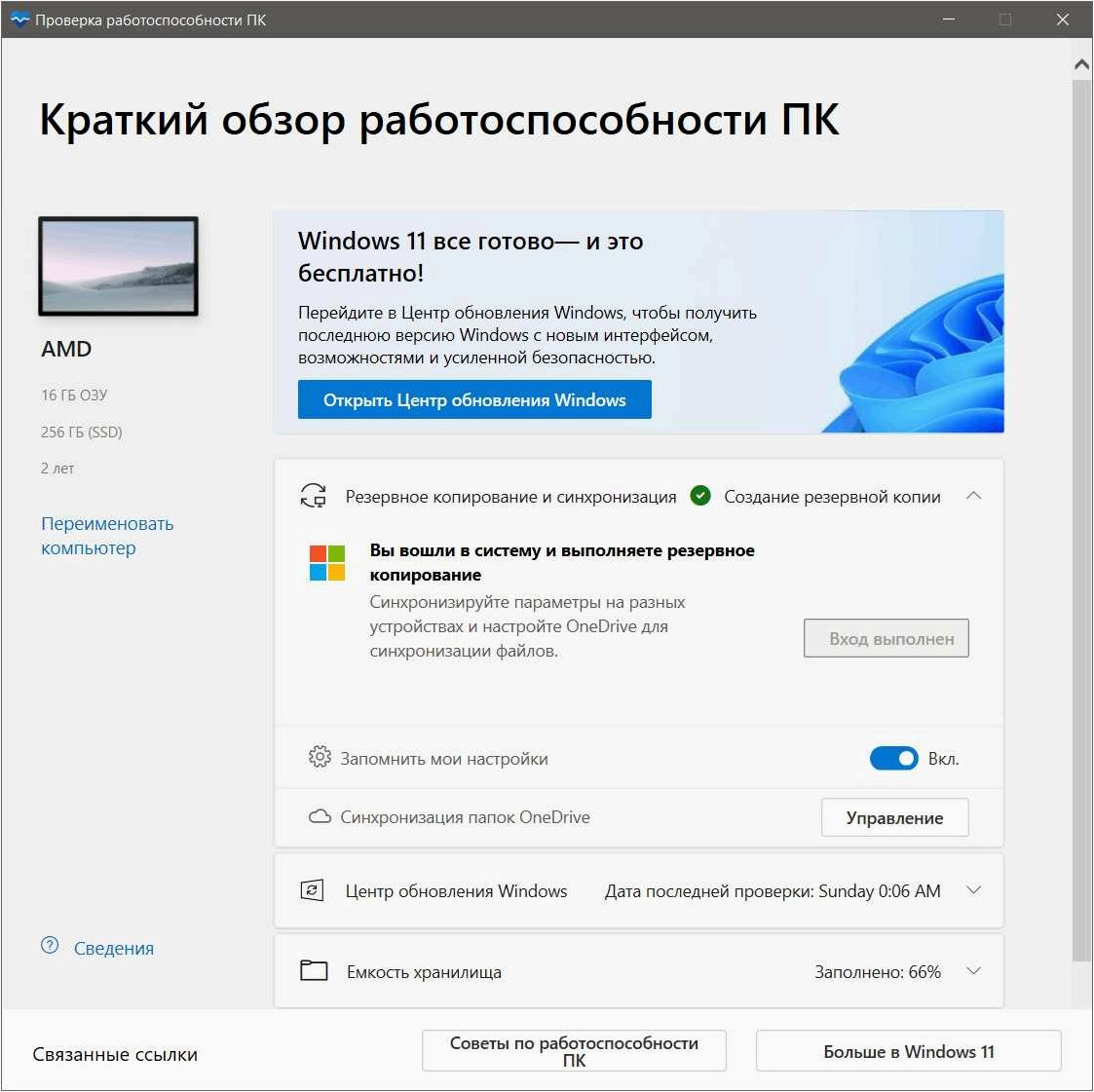Screen dimensions: 1094x1092
Task: Minimize the PC Health Check window
Action: pyautogui.click(x=948, y=19)
